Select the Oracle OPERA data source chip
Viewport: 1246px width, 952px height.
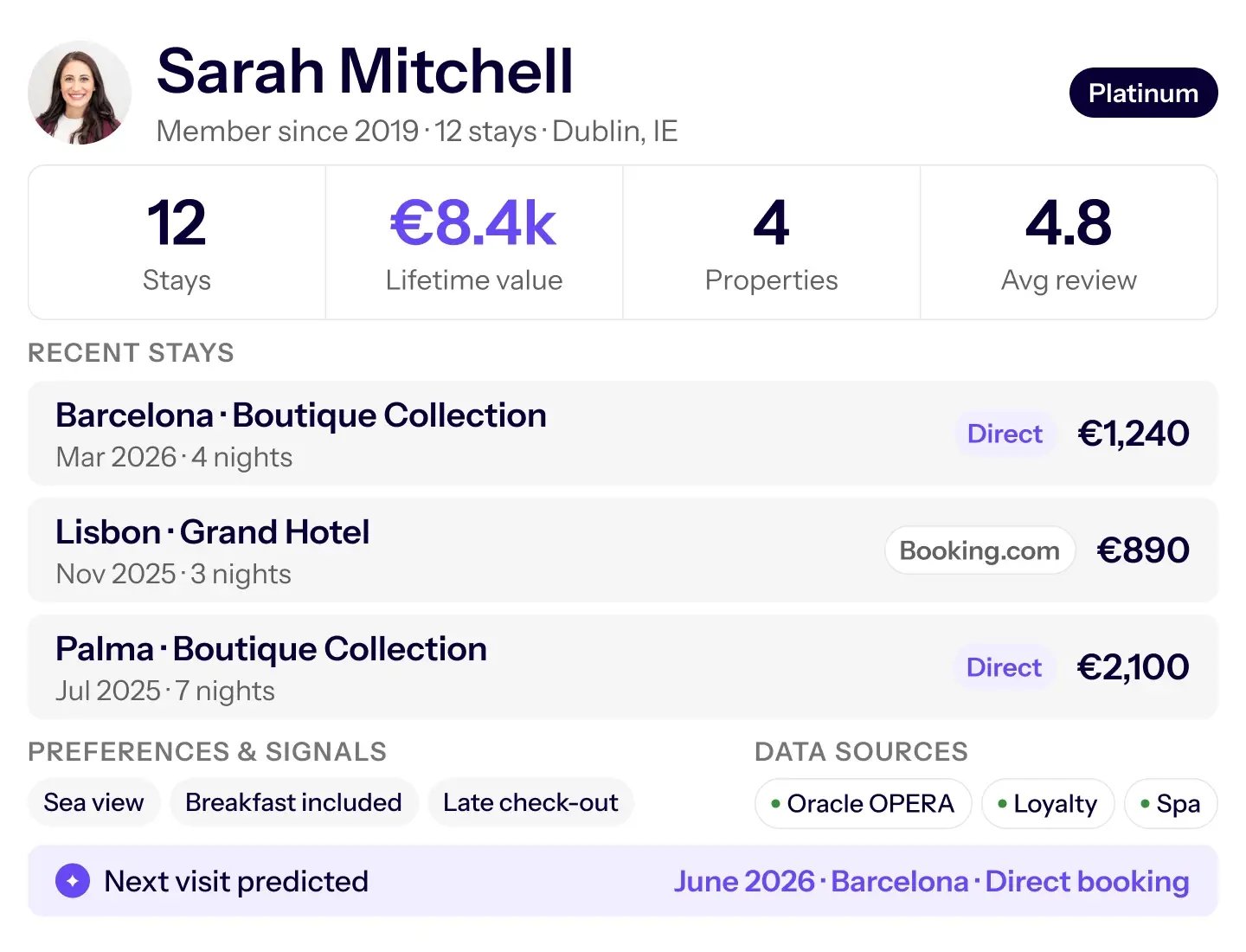tap(863, 804)
